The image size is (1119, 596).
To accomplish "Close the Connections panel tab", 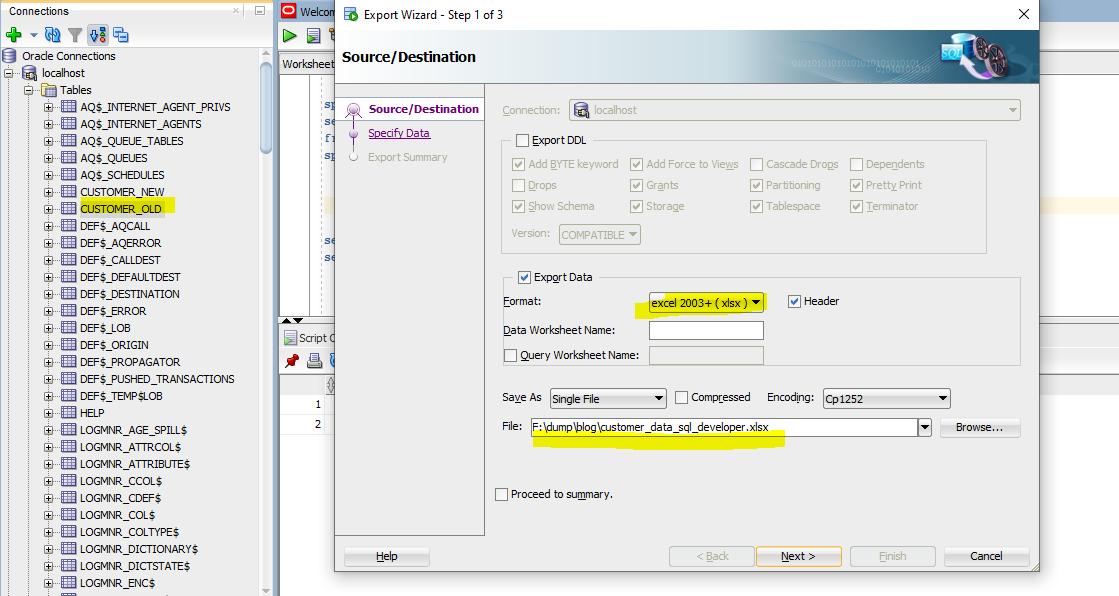I will pyautogui.click(x=236, y=11).
